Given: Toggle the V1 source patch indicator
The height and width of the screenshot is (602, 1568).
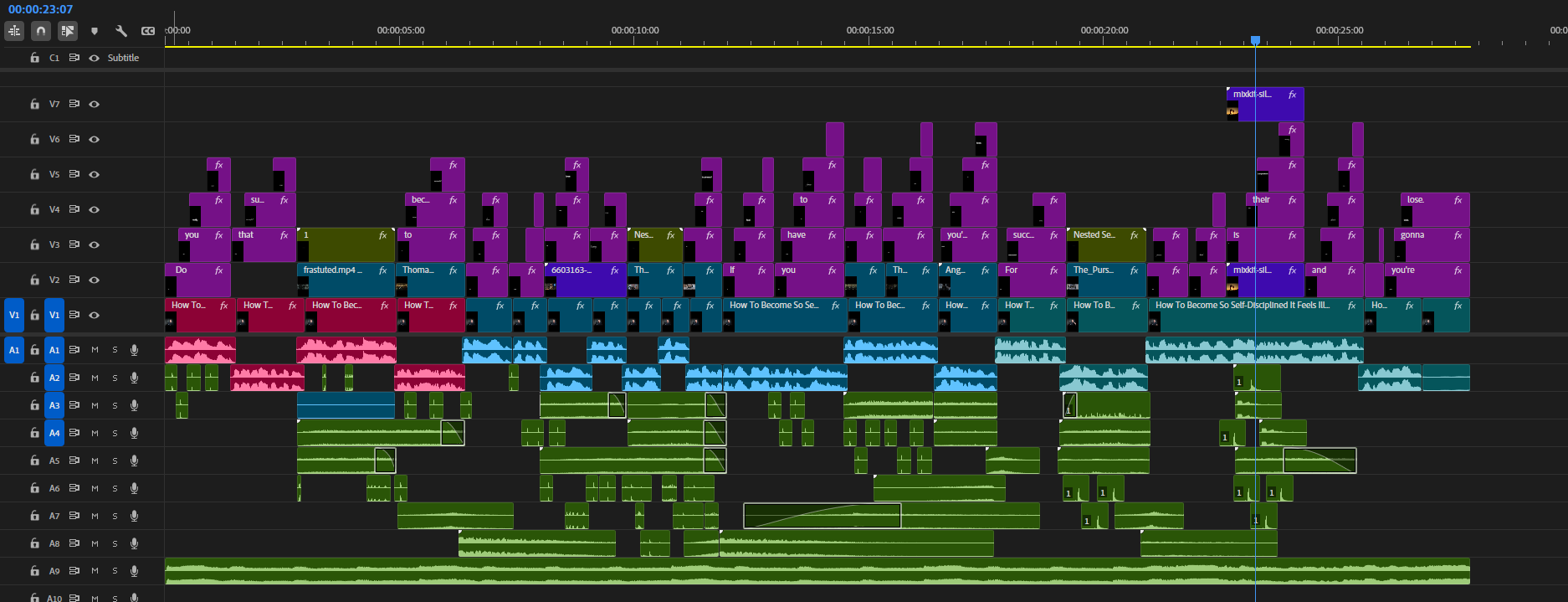Looking at the screenshot, I should click(14, 315).
